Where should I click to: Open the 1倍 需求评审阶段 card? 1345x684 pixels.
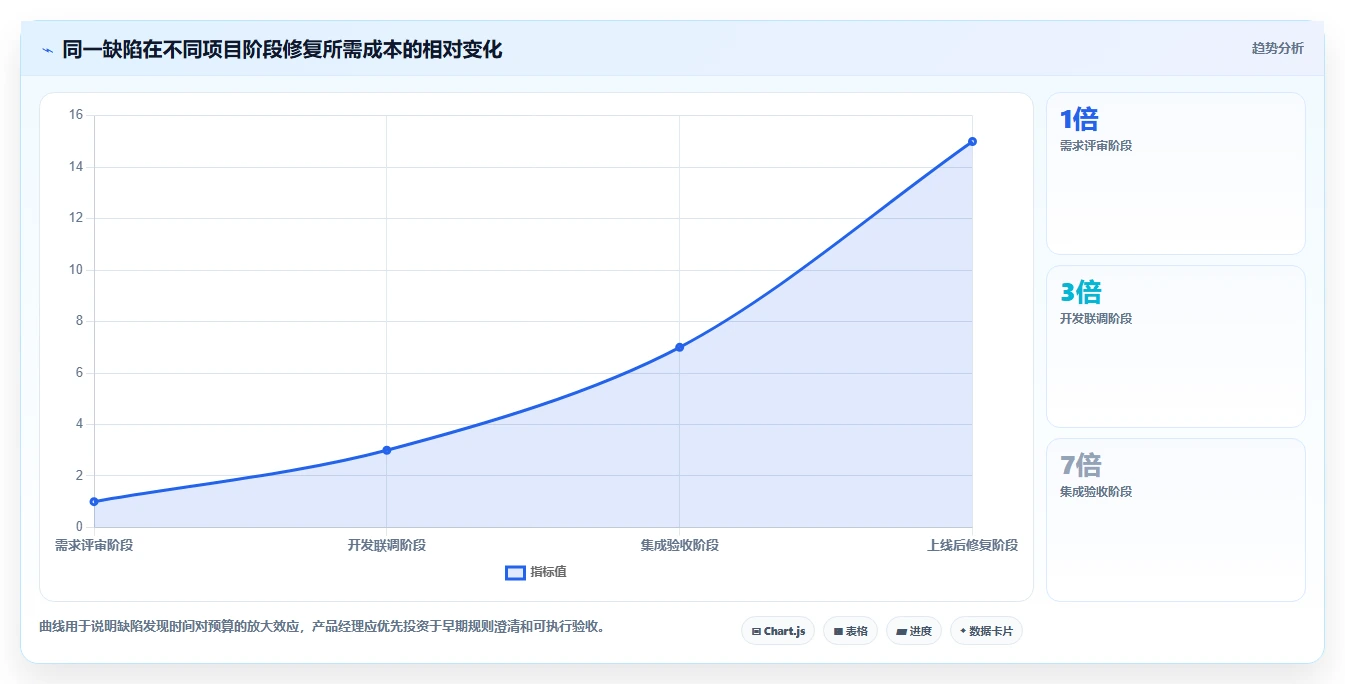tap(1176, 173)
